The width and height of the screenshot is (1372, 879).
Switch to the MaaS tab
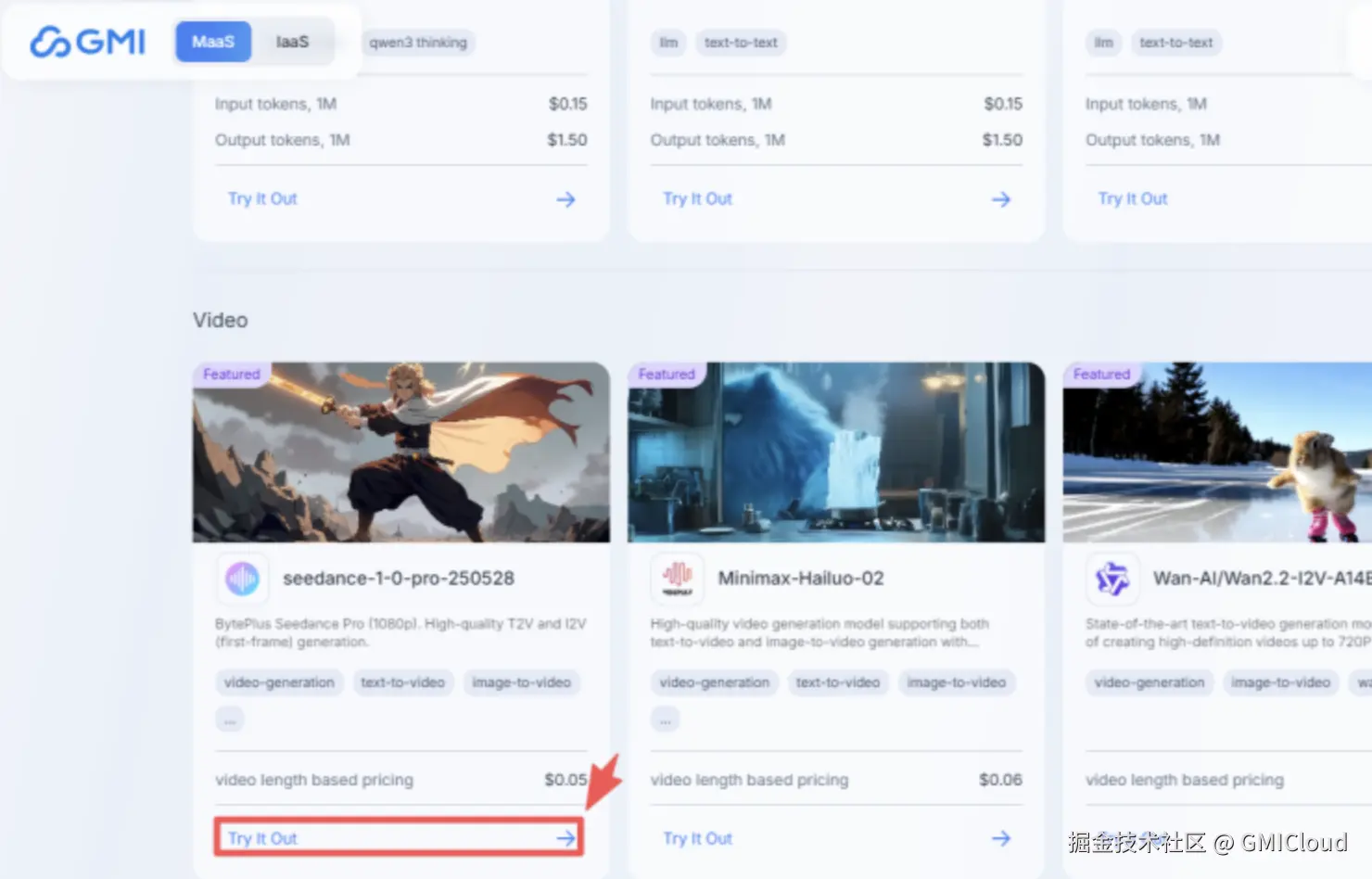pyautogui.click(x=213, y=42)
